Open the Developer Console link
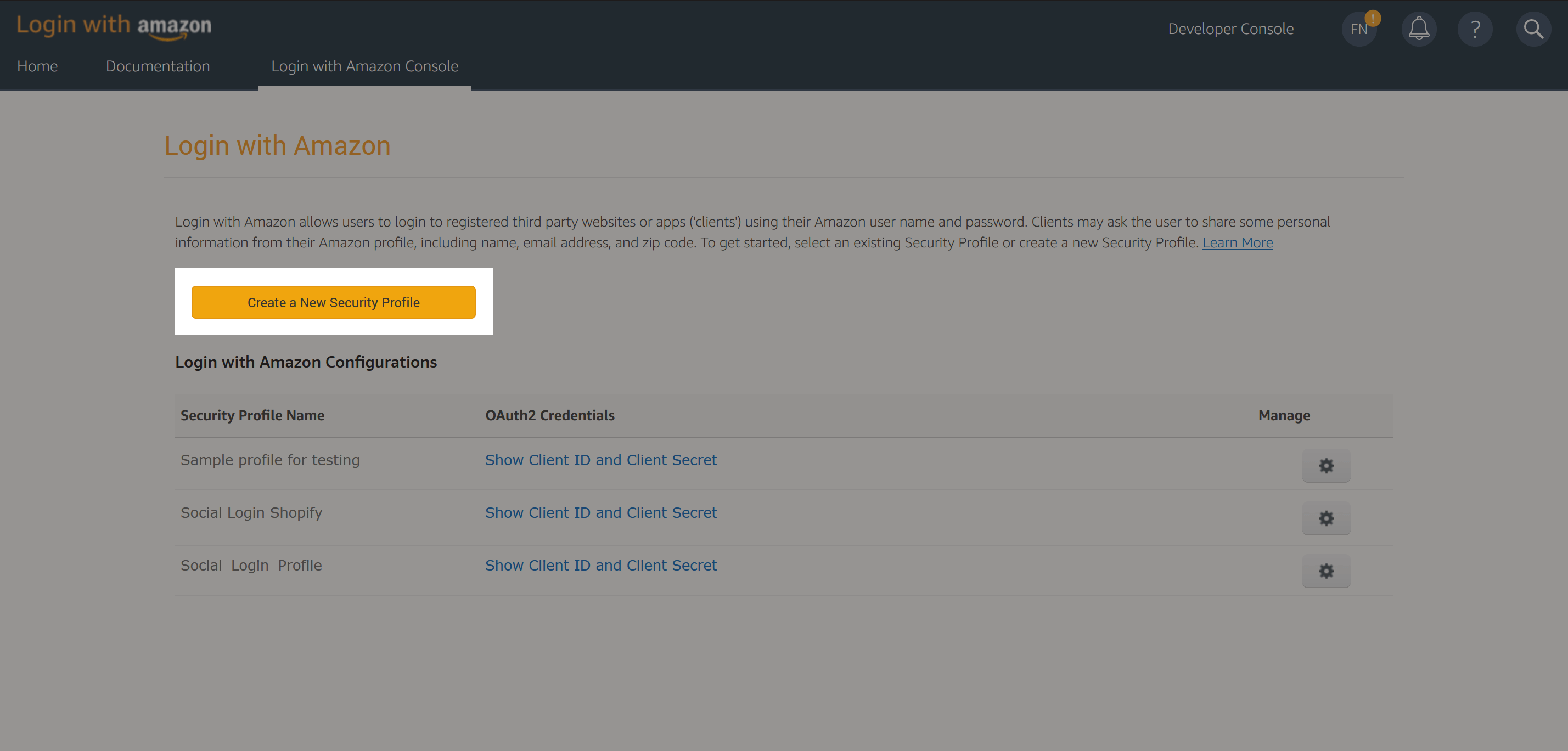1568x751 pixels. pos(1231,29)
